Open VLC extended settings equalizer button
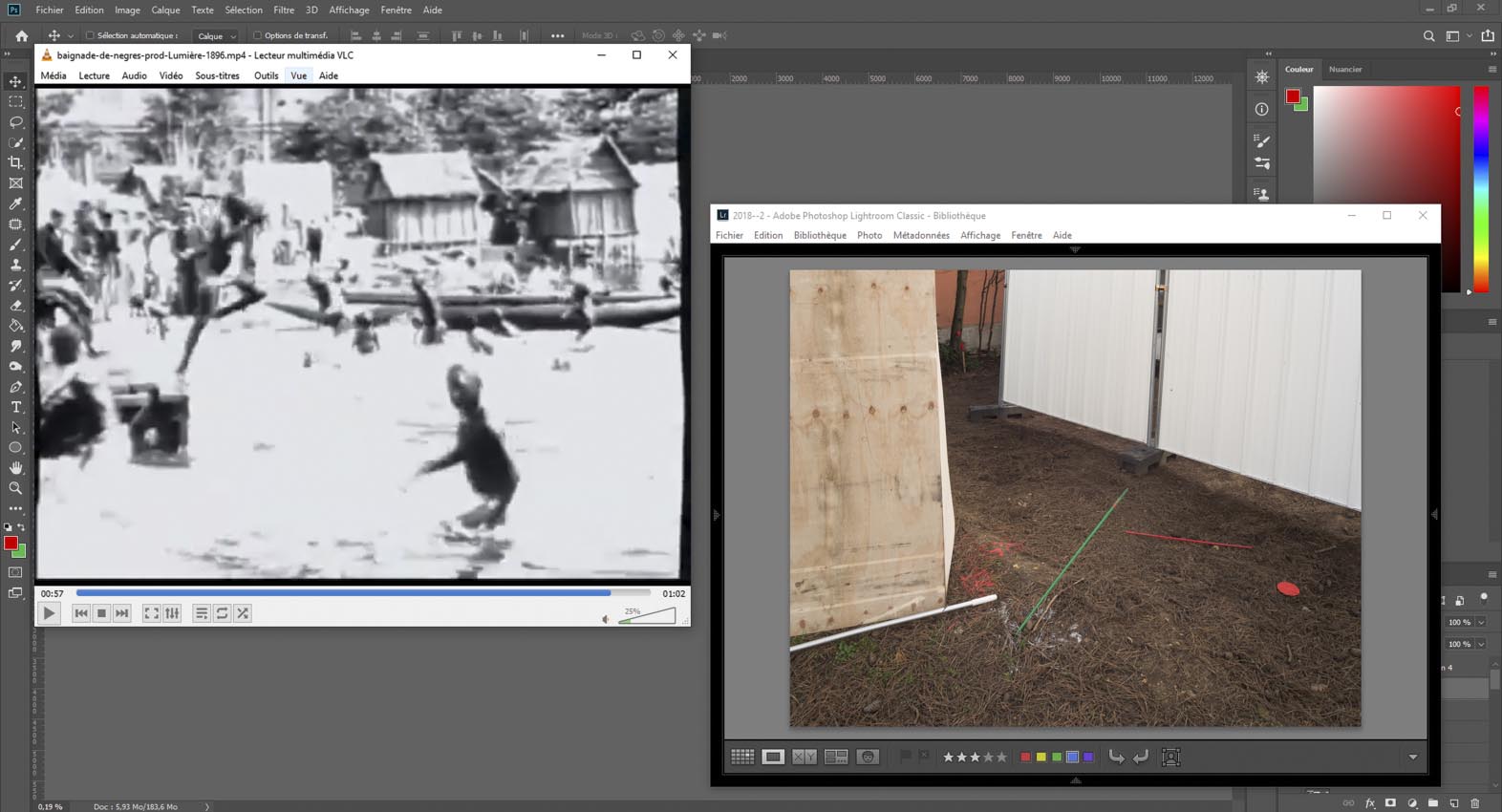The height and width of the screenshot is (812, 1502). pos(172,613)
